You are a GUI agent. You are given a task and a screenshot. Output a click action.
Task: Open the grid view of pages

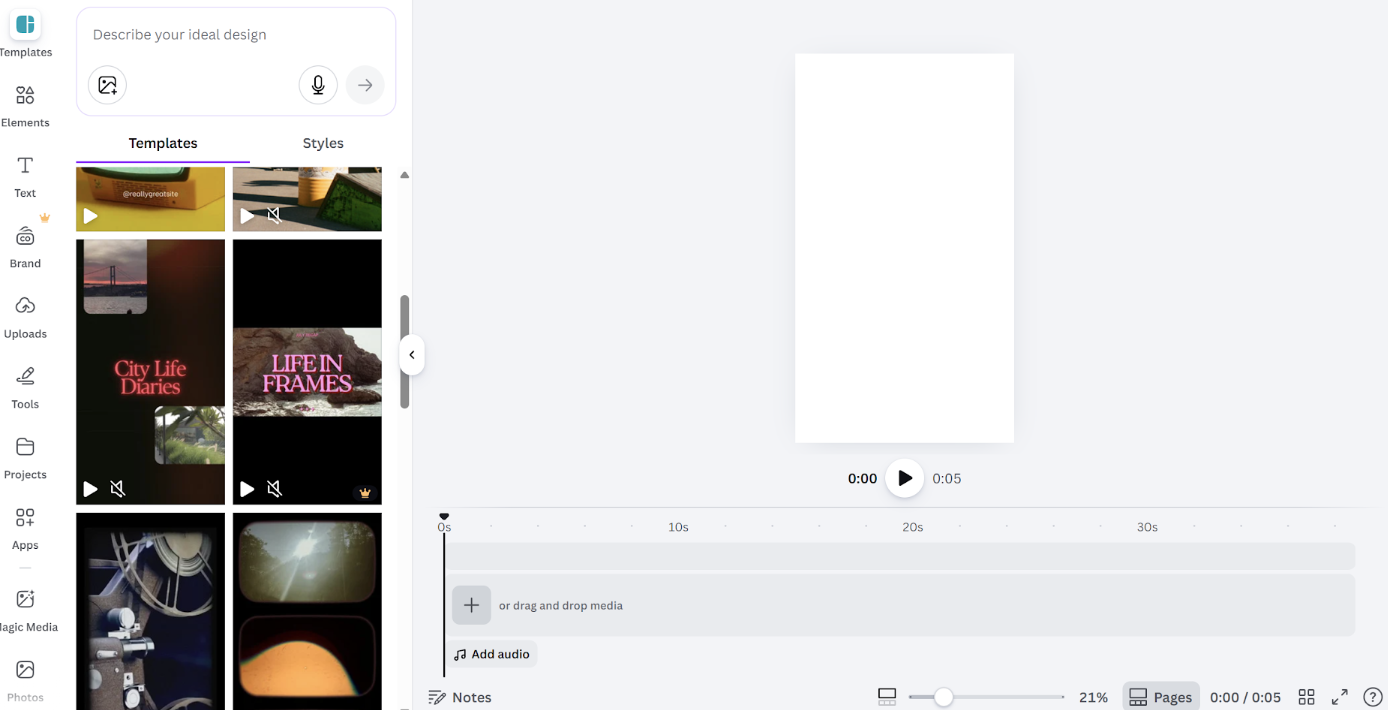(x=1306, y=697)
